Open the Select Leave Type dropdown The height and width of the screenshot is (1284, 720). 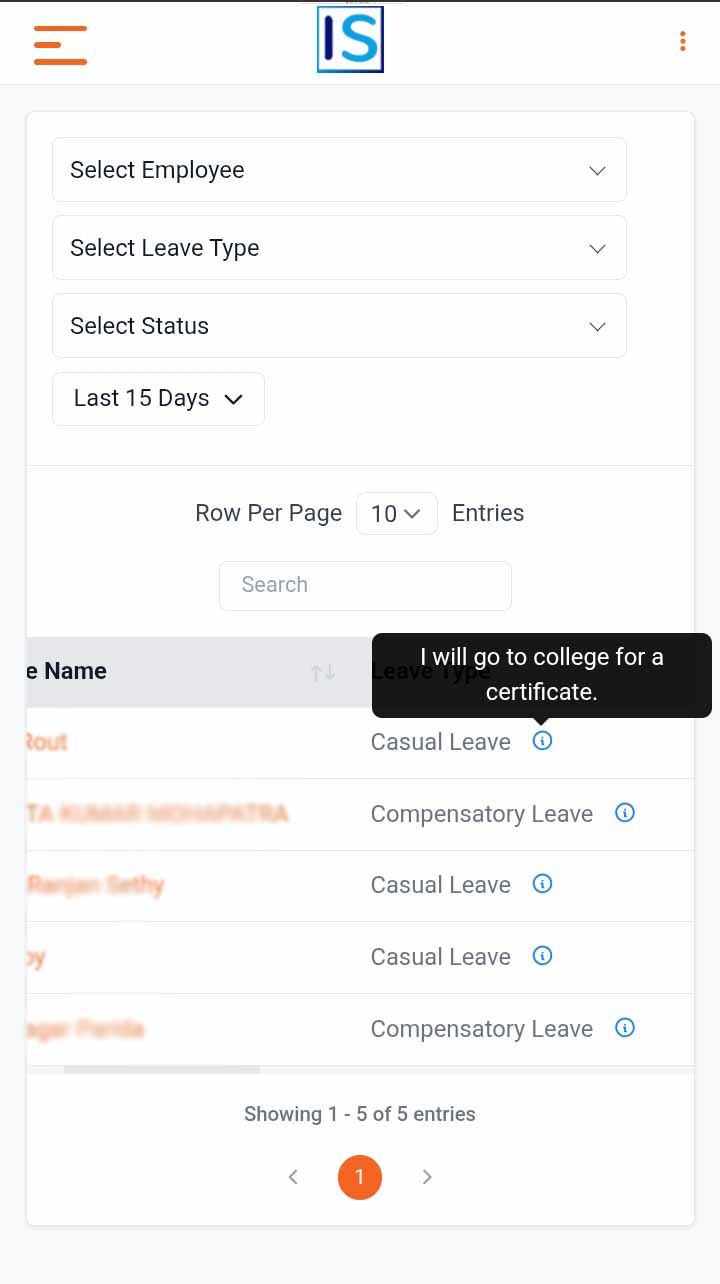tap(339, 248)
